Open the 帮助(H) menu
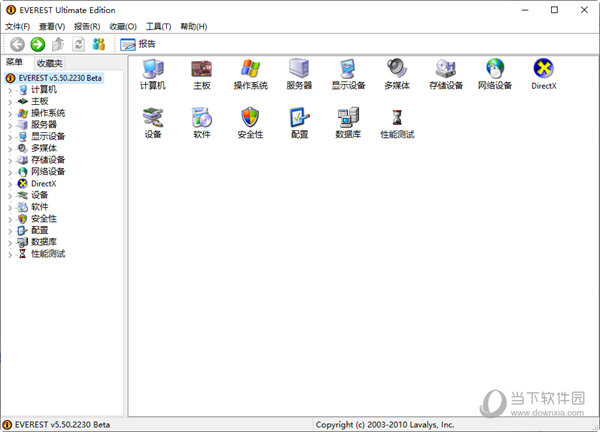600x432 pixels. click(194, 26)
